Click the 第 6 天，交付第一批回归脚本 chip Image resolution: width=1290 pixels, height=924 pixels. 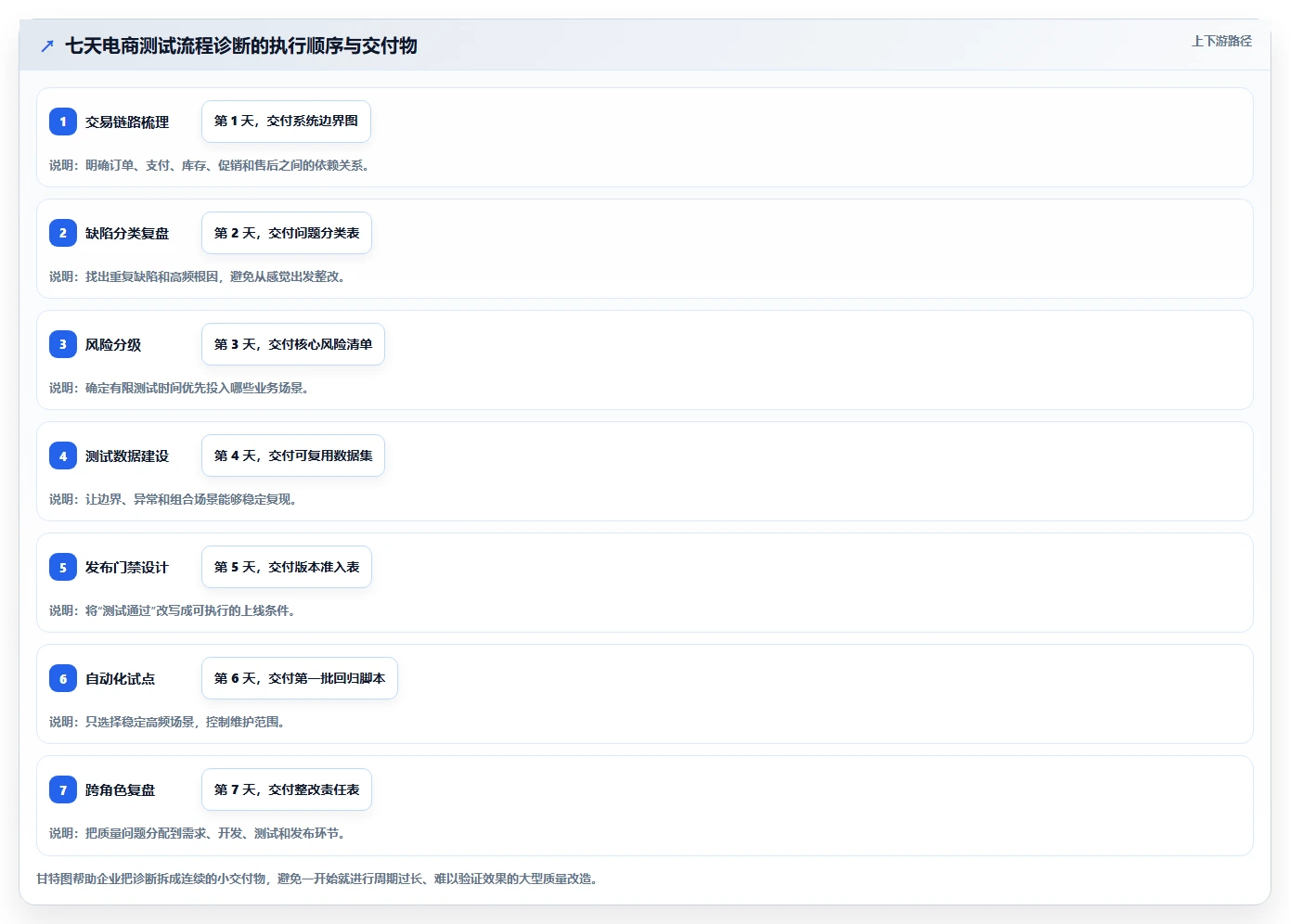click(x=300, y=678)
